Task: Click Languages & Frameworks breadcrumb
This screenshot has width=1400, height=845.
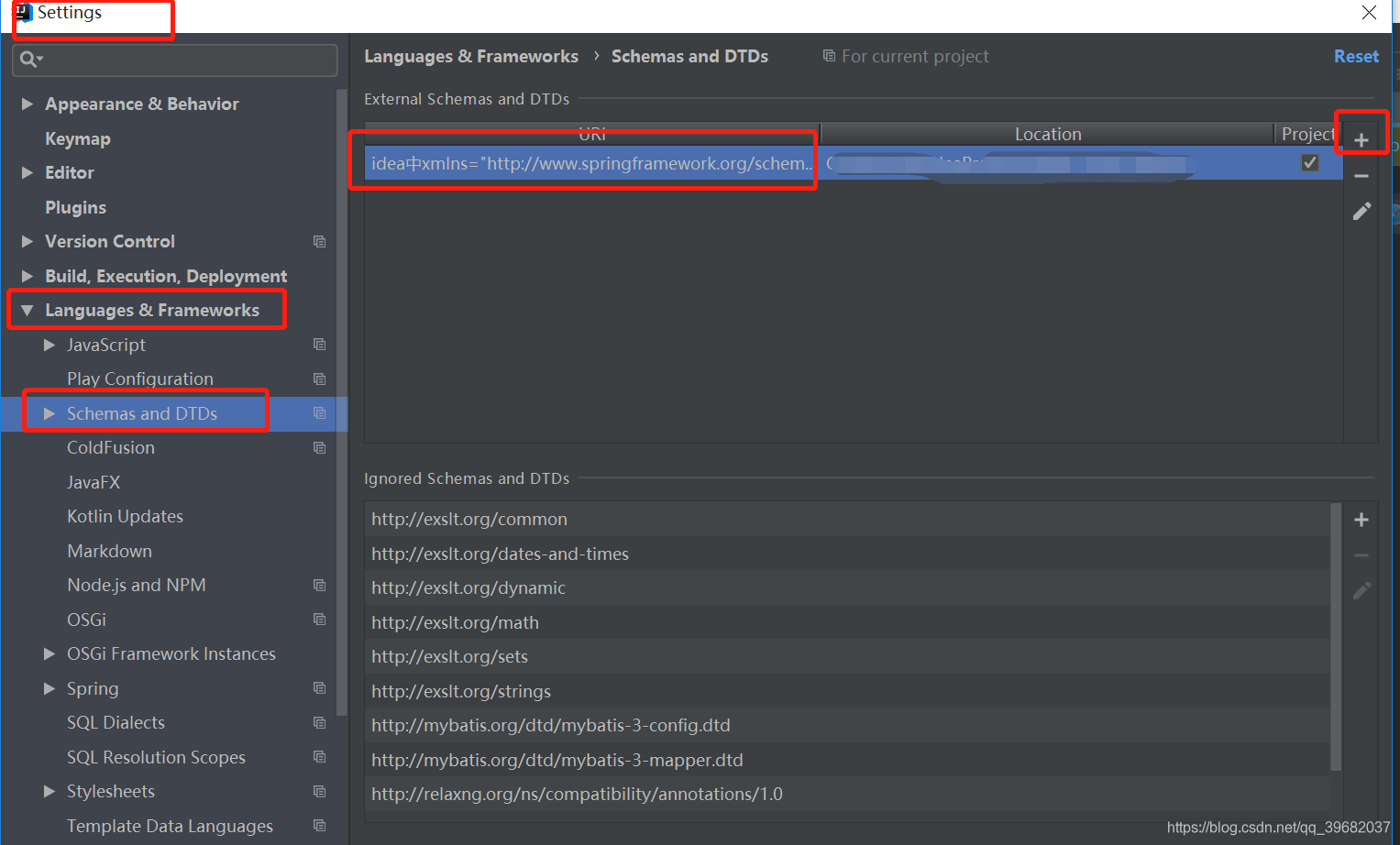Action: 471,56
